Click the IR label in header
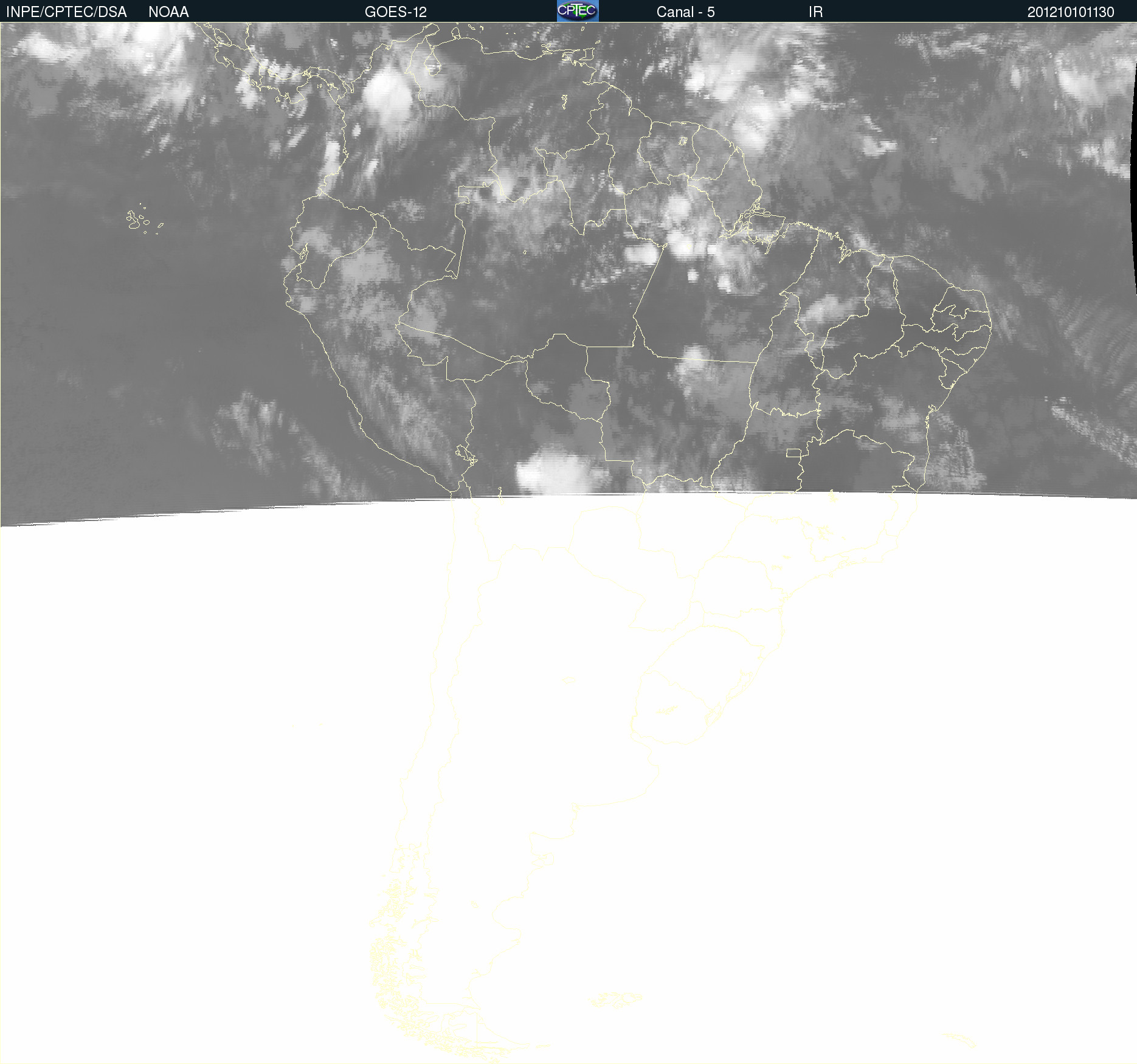This screenshot has height=1064, width=1137. pyautogui.click(x=815, y=12)
